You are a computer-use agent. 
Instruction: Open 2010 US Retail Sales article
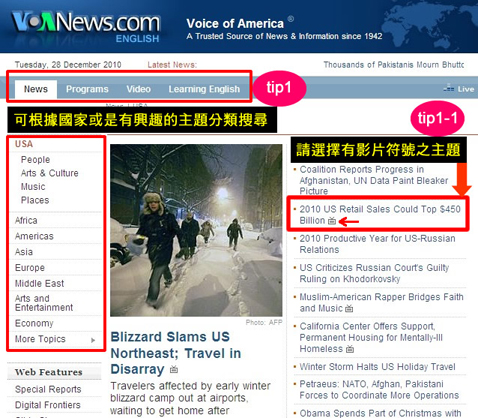[x=380, y=215]
